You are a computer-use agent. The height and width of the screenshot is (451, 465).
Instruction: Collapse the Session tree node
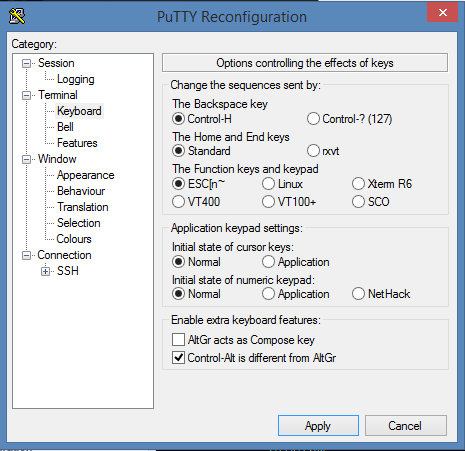point(26,63)
